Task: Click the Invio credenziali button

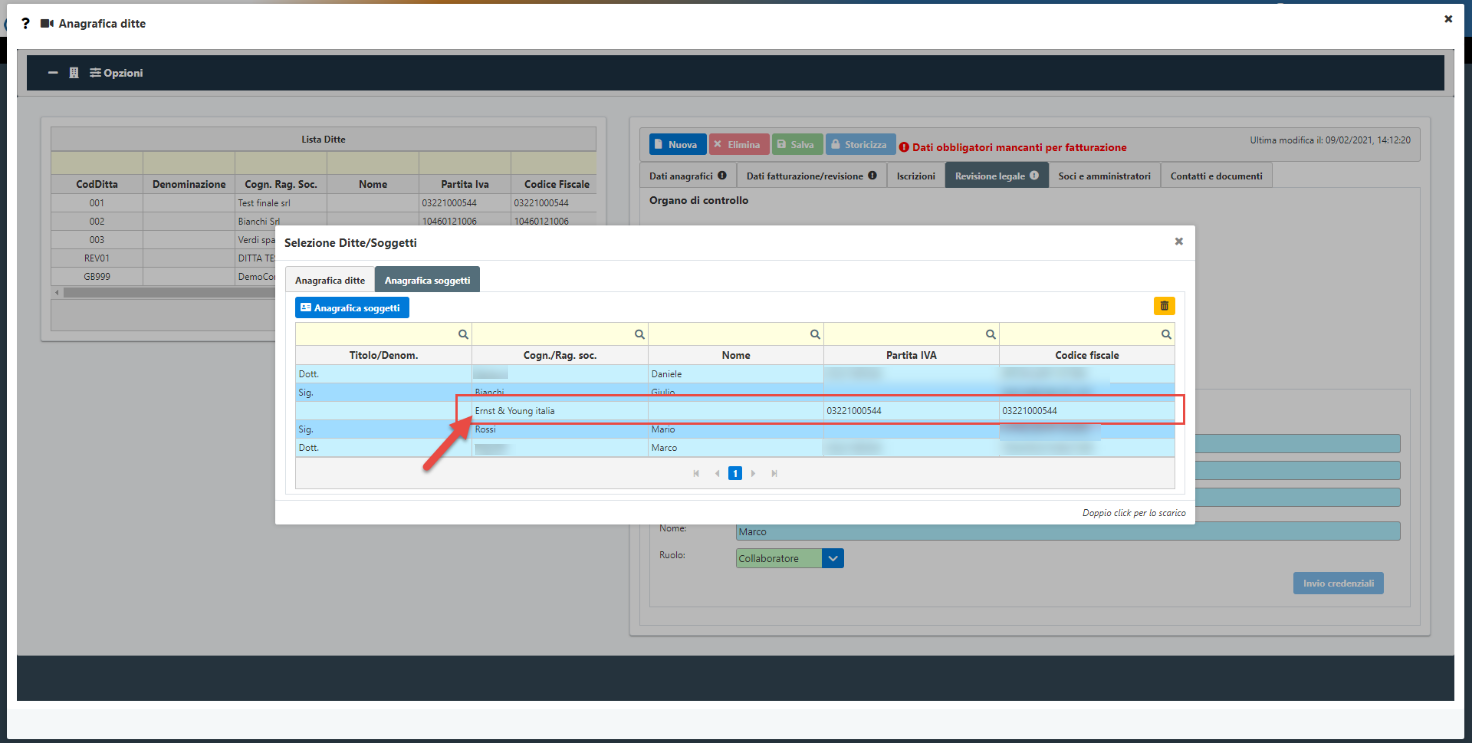Action: click(1338, 583)
